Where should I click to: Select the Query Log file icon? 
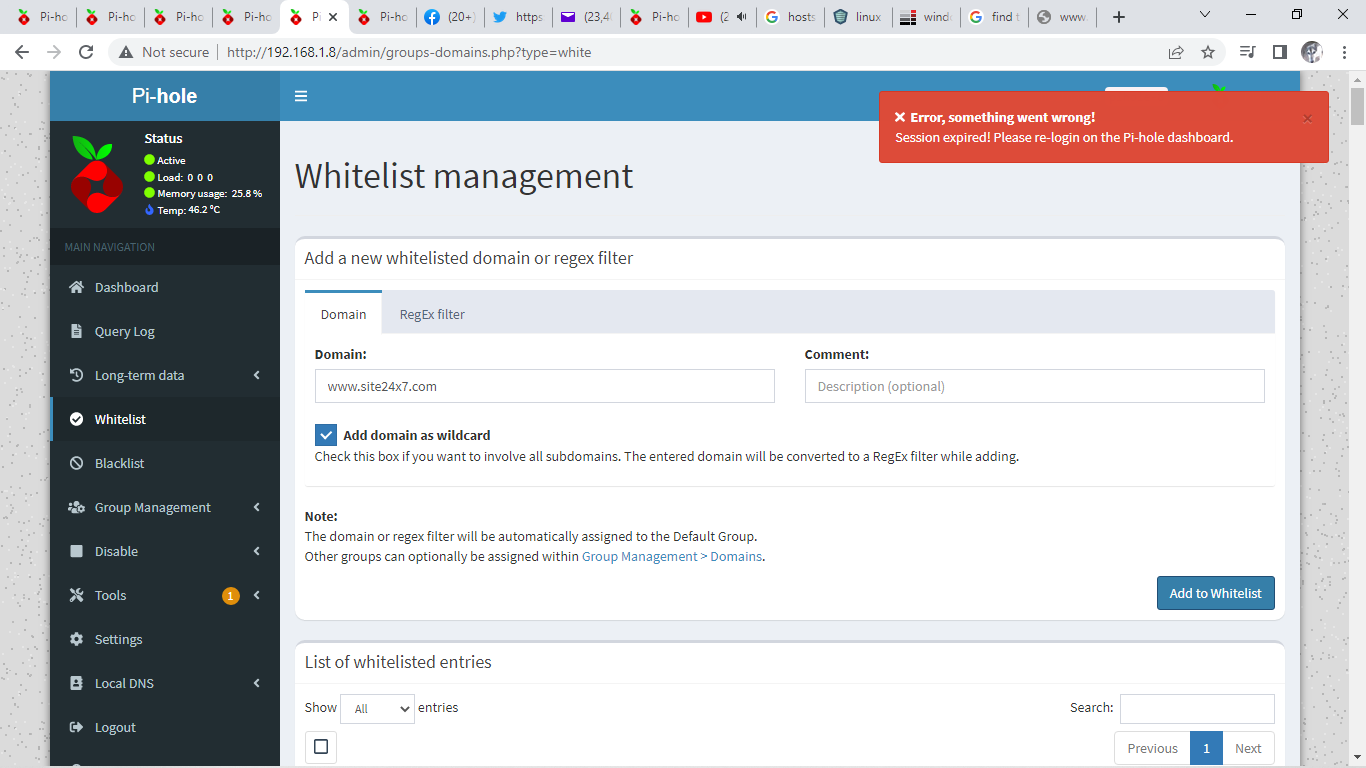[x=75, y=331]
